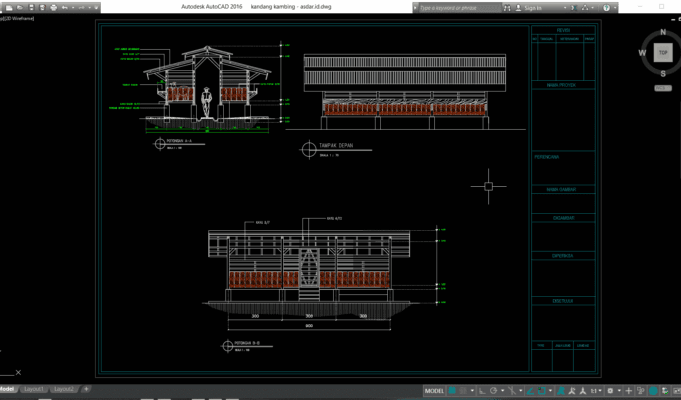This screenshot has width=681, height=400.
Task: Click the workspace switching gear icon
Action: [x=611, y=391]
